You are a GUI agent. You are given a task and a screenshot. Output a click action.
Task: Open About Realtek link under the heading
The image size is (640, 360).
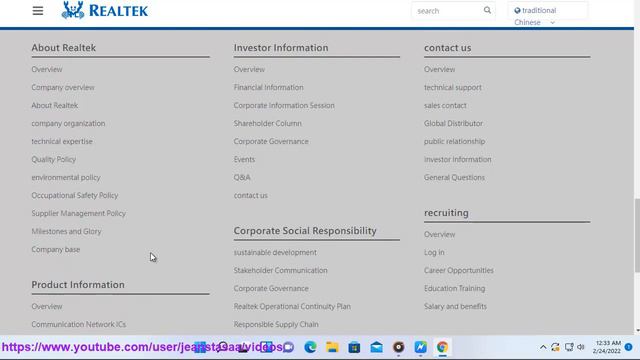click(55, 105)
